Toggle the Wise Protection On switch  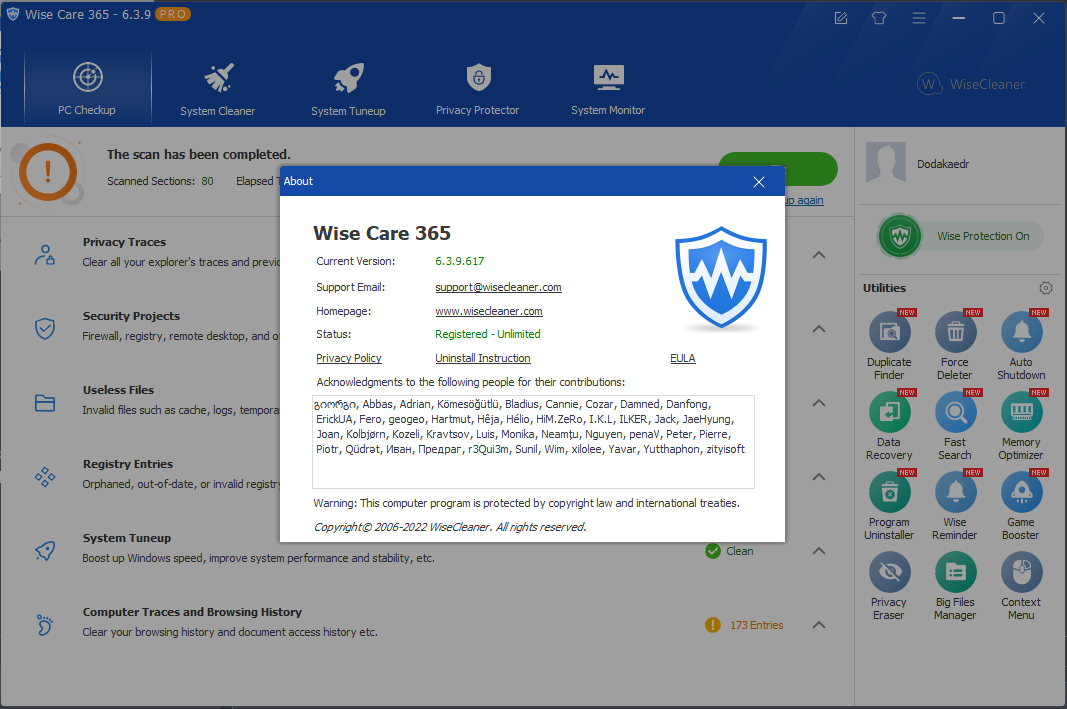pos(960,236)
